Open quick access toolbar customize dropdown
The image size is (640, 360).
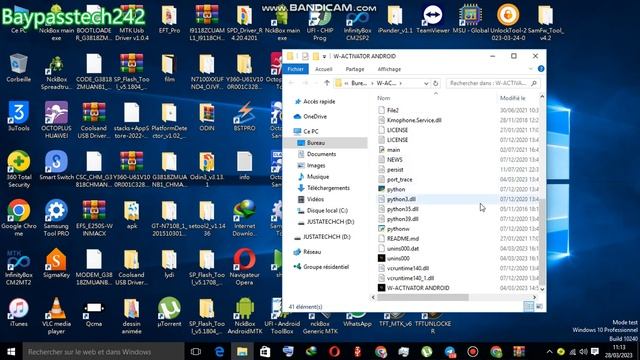tap(324, 56)
